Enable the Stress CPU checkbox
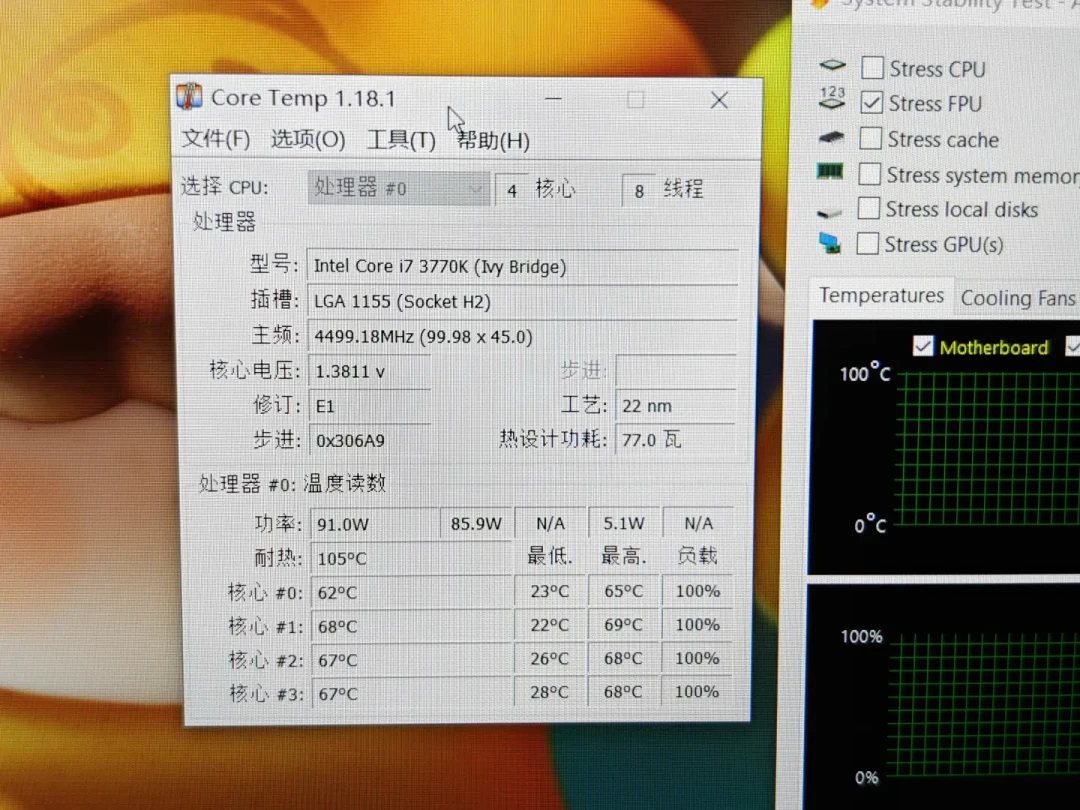Viewport: 1080px width, 810px height. click(x=873, y=68)
